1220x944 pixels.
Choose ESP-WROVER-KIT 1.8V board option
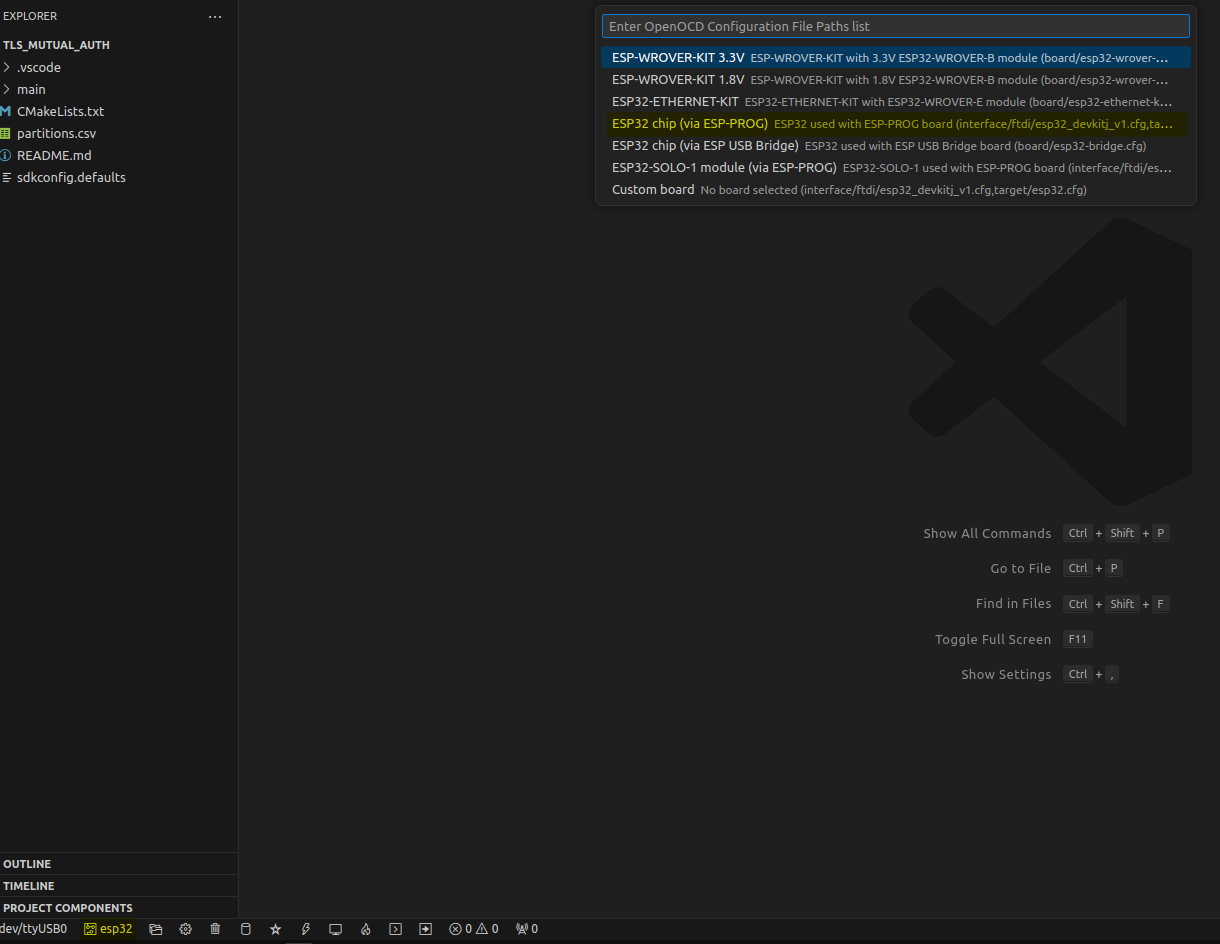896,80
